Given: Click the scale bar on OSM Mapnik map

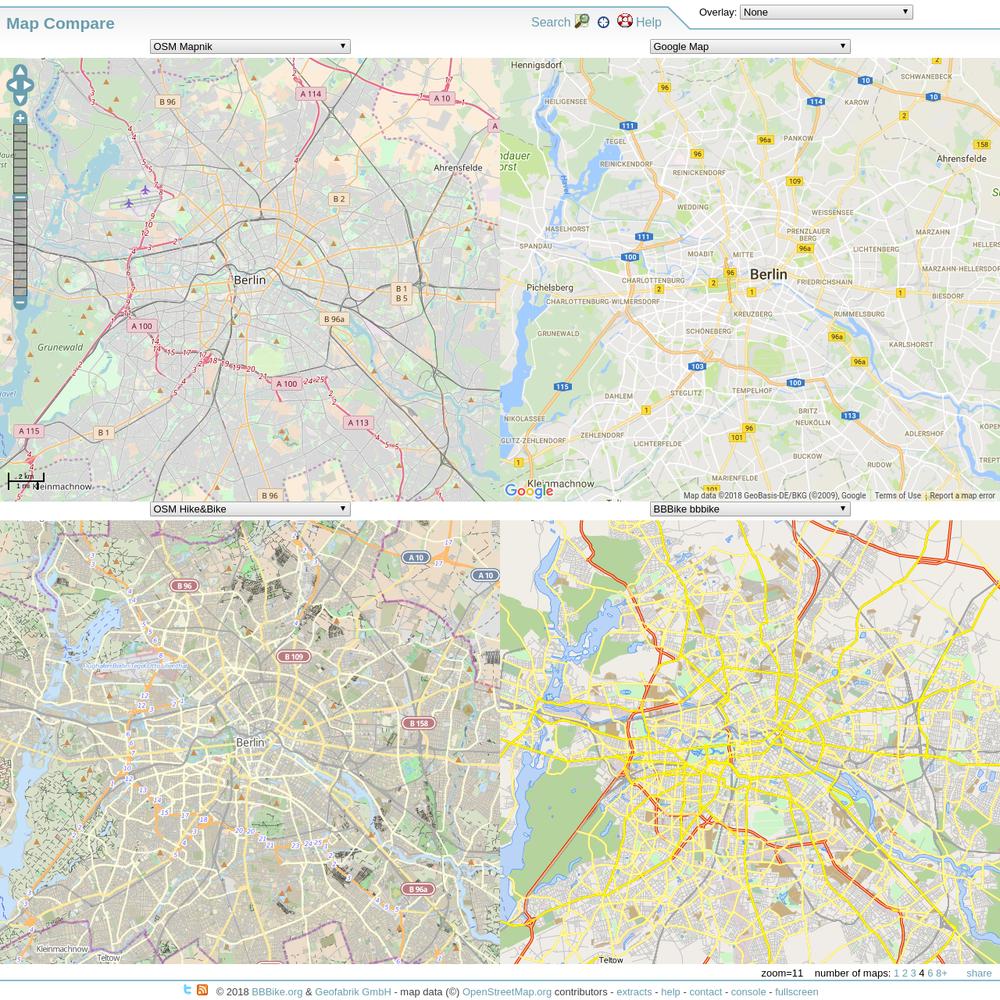Looking at the screenshot, I should 26,481.
